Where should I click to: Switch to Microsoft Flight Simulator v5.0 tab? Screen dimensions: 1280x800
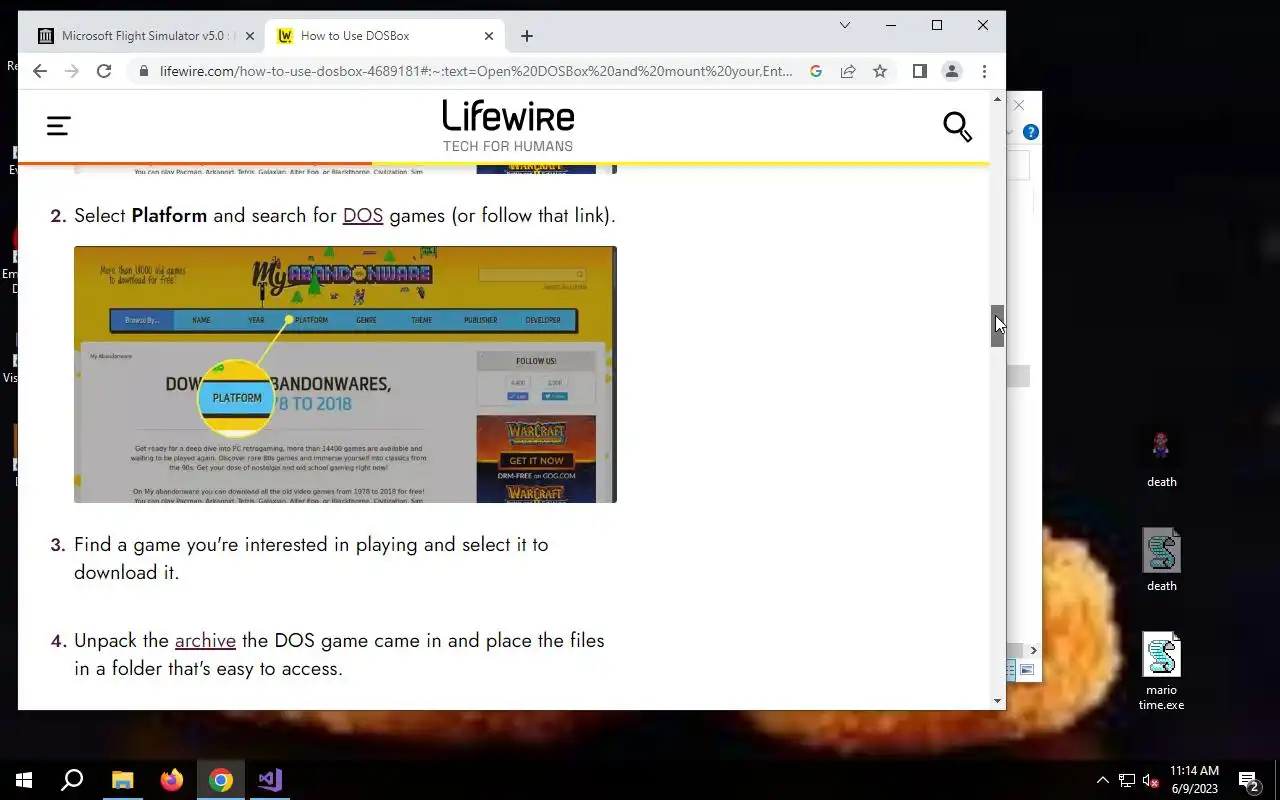point(147,36)
